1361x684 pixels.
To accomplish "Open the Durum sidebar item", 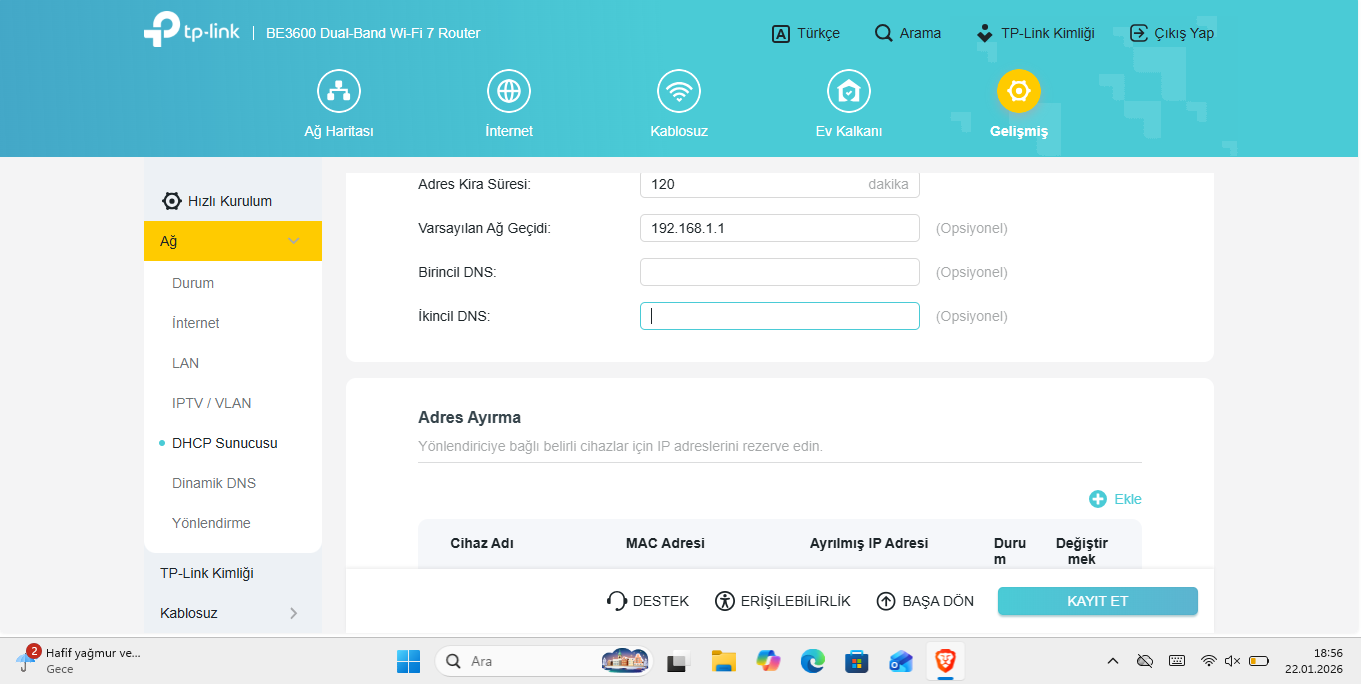I will pos(193,283).
